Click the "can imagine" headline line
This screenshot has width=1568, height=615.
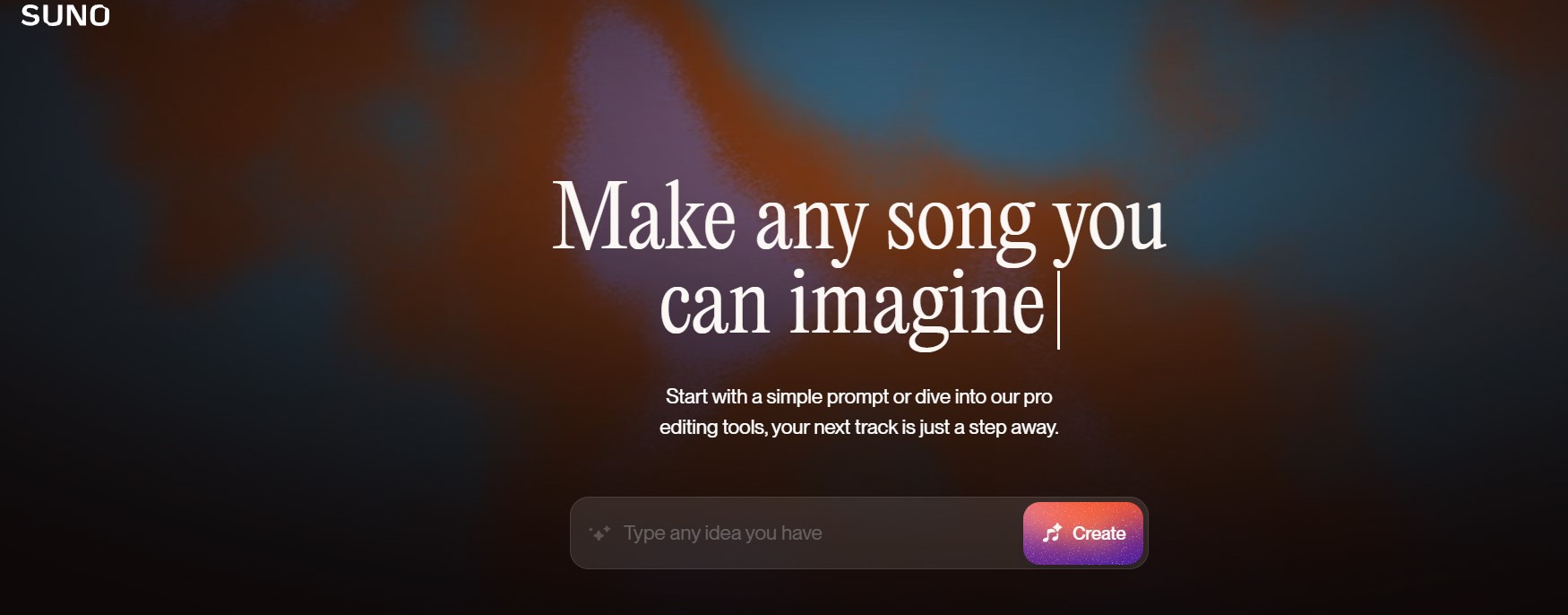click(x=852, y=305)
